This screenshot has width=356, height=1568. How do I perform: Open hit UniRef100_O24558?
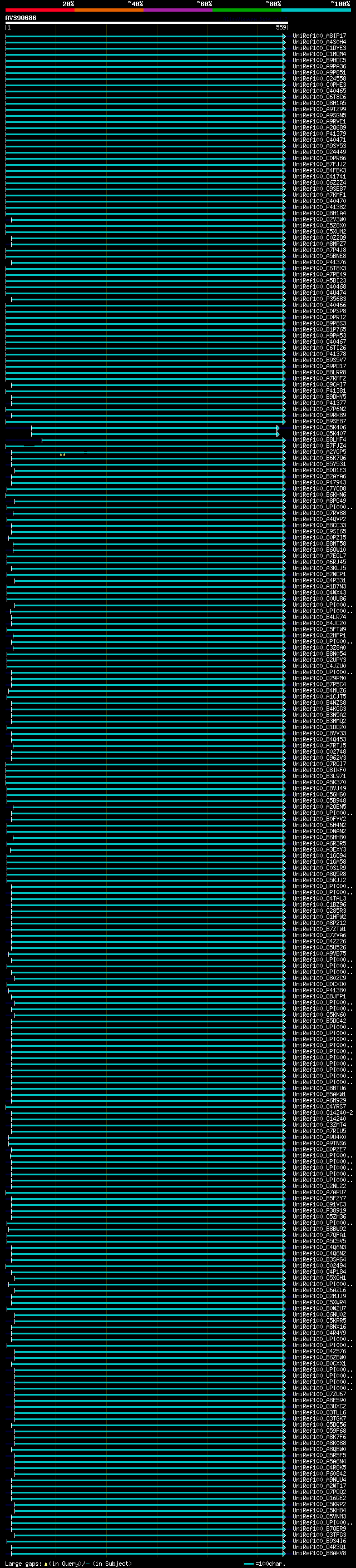pos(319,78)
